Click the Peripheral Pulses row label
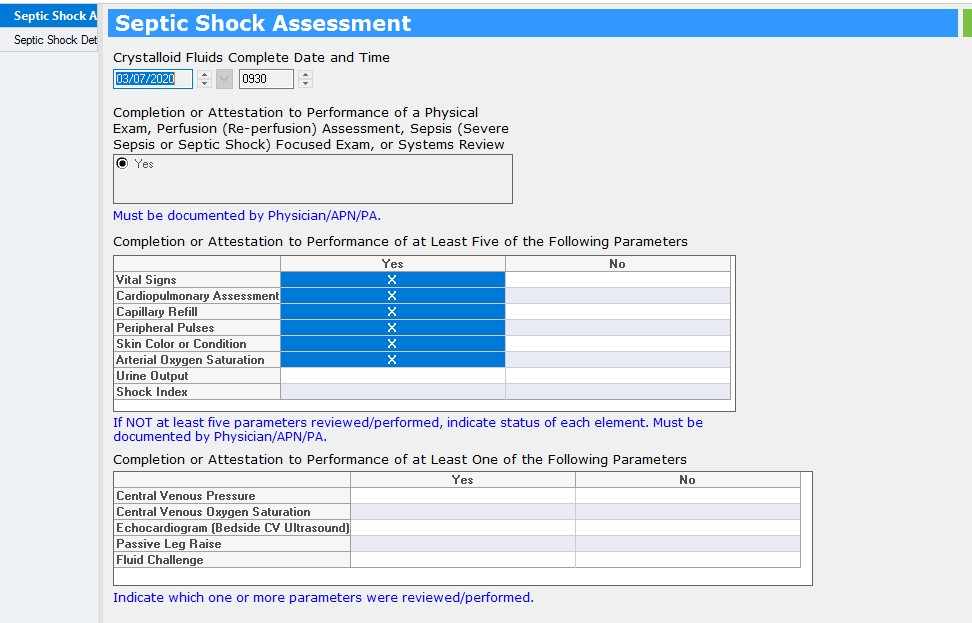Image resolution: width=972 pixels, height=623 pixels. [197, 328]
